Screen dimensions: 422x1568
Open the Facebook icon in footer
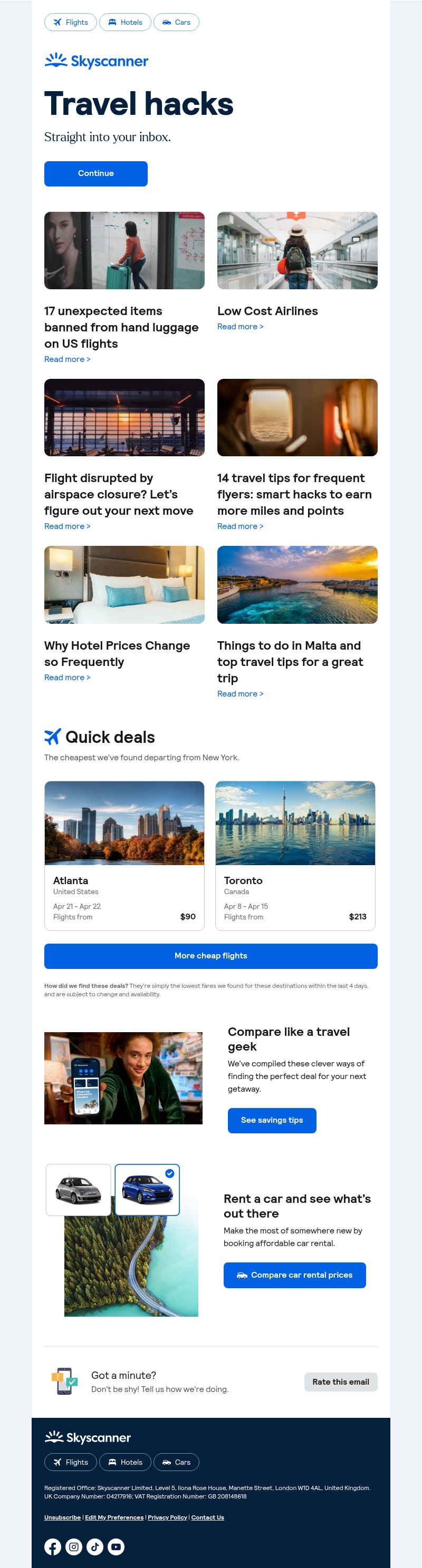coord(52,1546)
